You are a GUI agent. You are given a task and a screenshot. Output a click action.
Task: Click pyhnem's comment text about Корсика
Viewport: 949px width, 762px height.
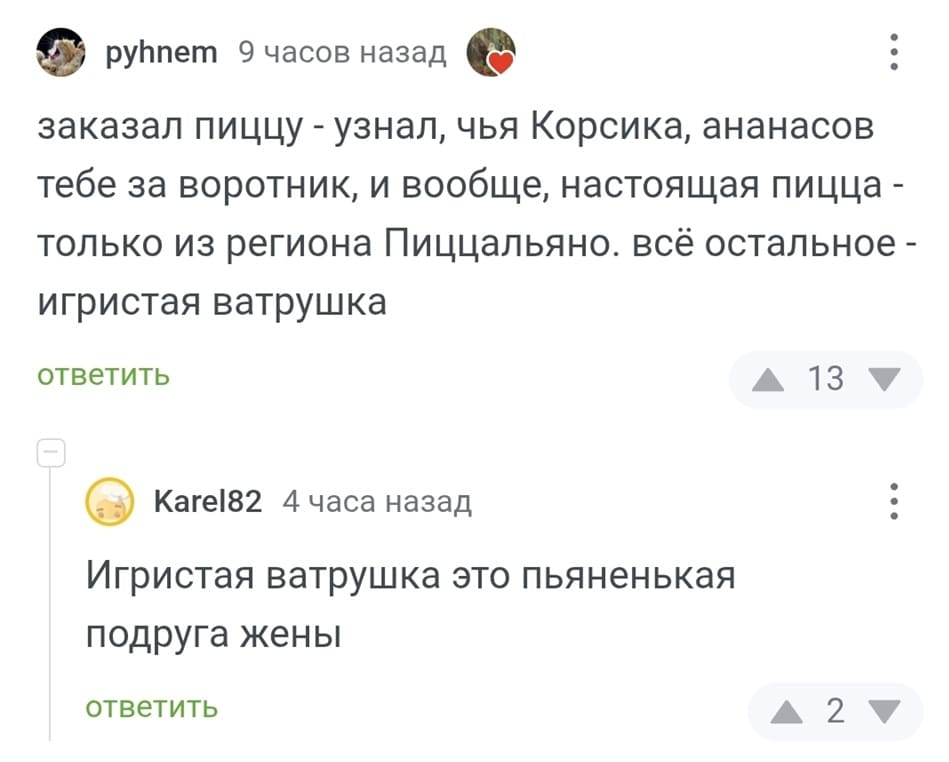[x=455, y=214]
